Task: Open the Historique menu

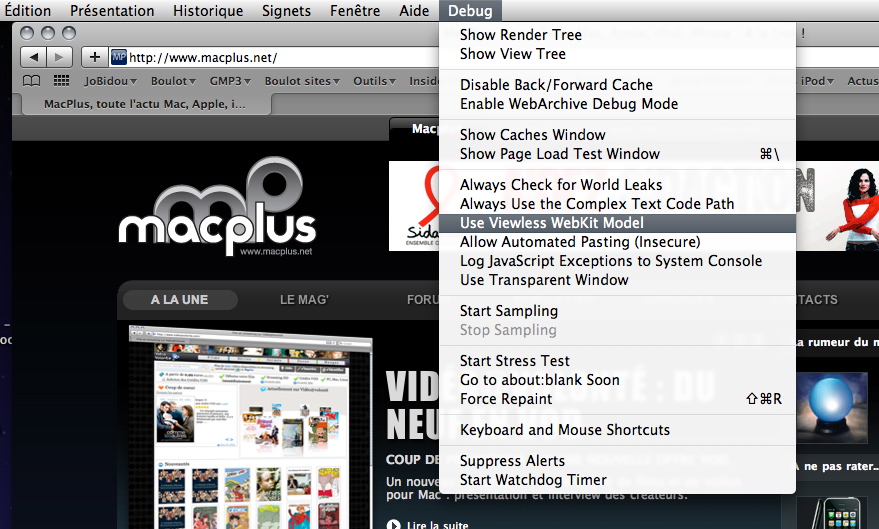Action: (x=208, y=11)
